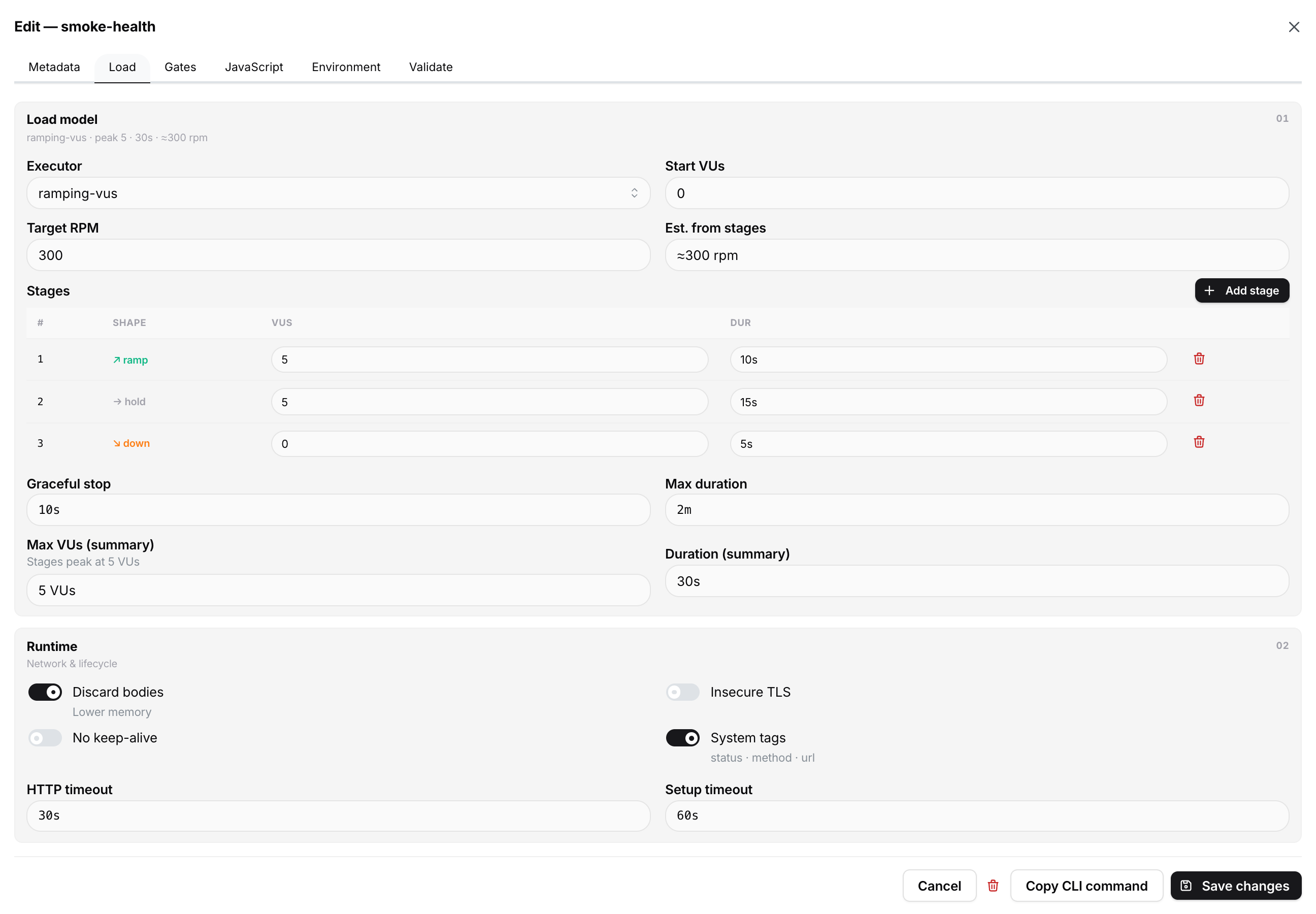Click stage 2 VUs input
1316x914 pixels.
tap(489, 402)
